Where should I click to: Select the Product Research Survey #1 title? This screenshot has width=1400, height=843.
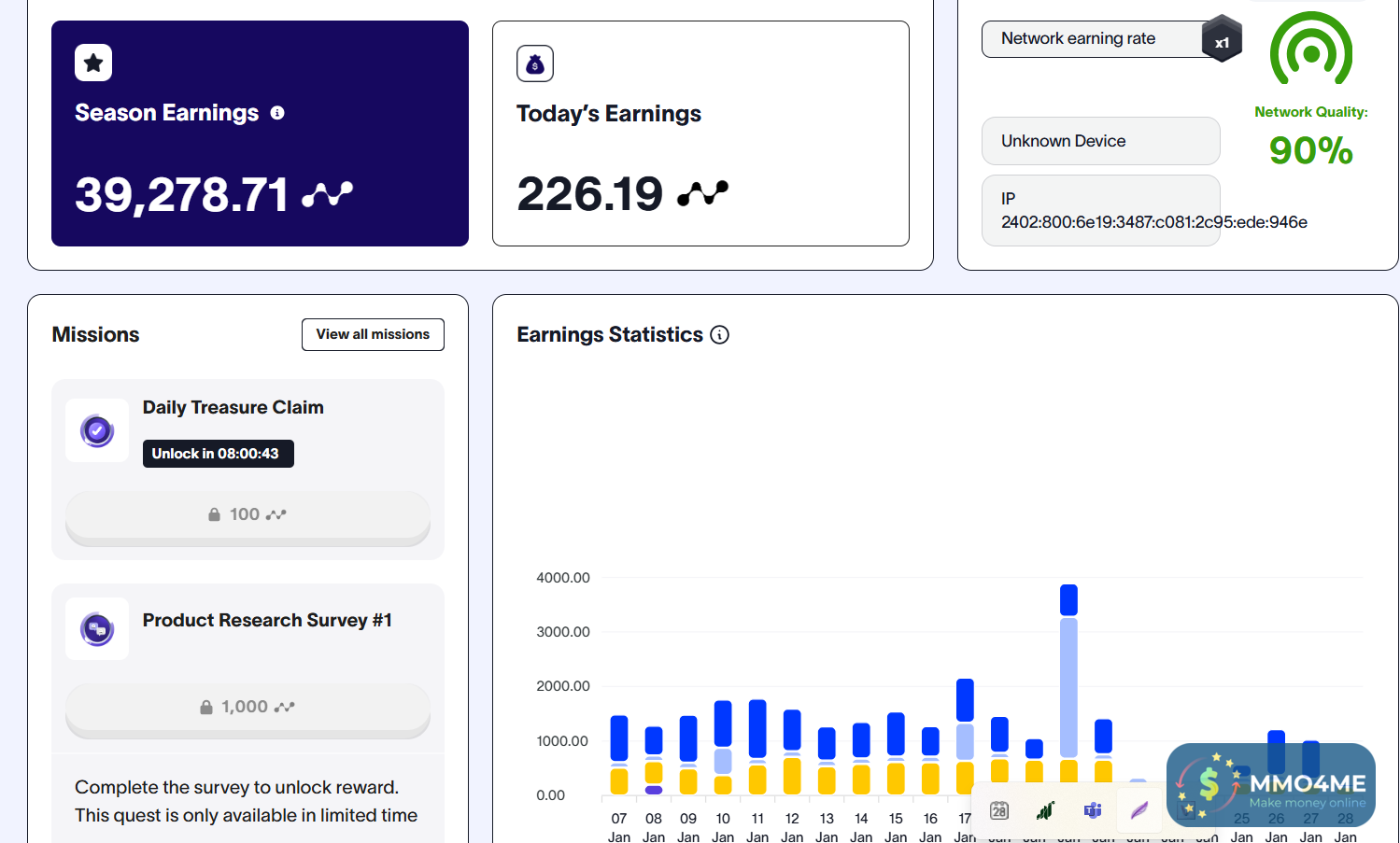(267, 620)
